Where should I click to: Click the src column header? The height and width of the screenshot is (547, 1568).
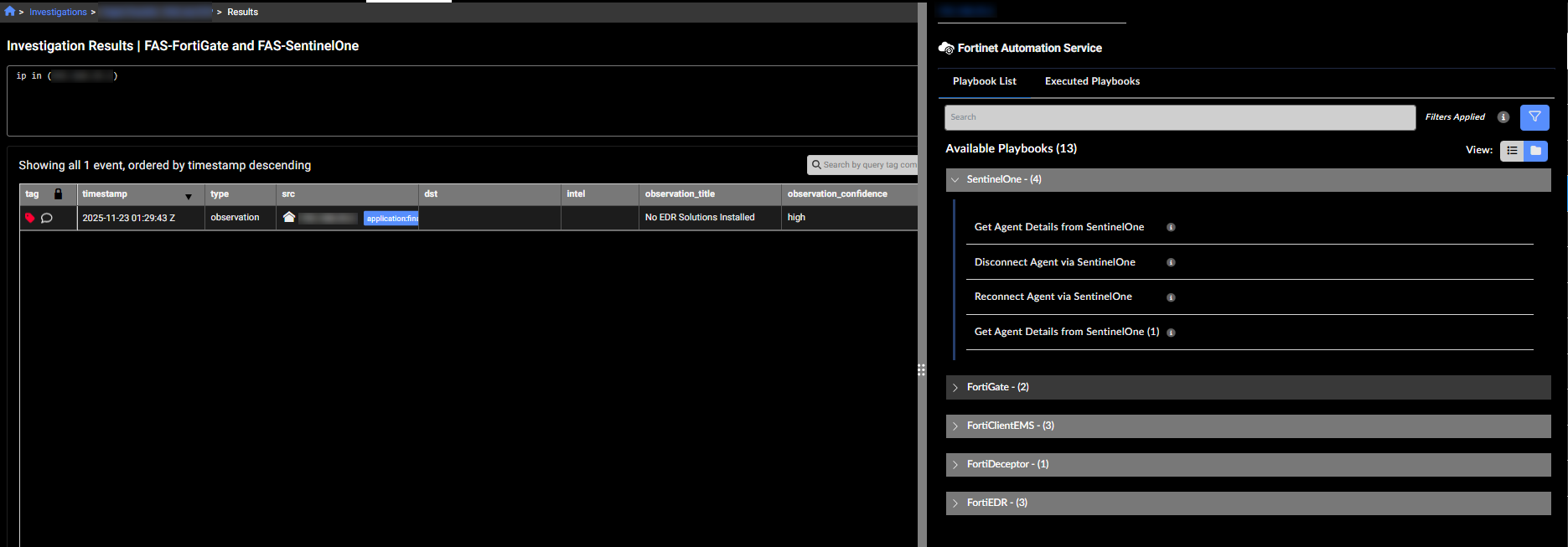(347, 194)
